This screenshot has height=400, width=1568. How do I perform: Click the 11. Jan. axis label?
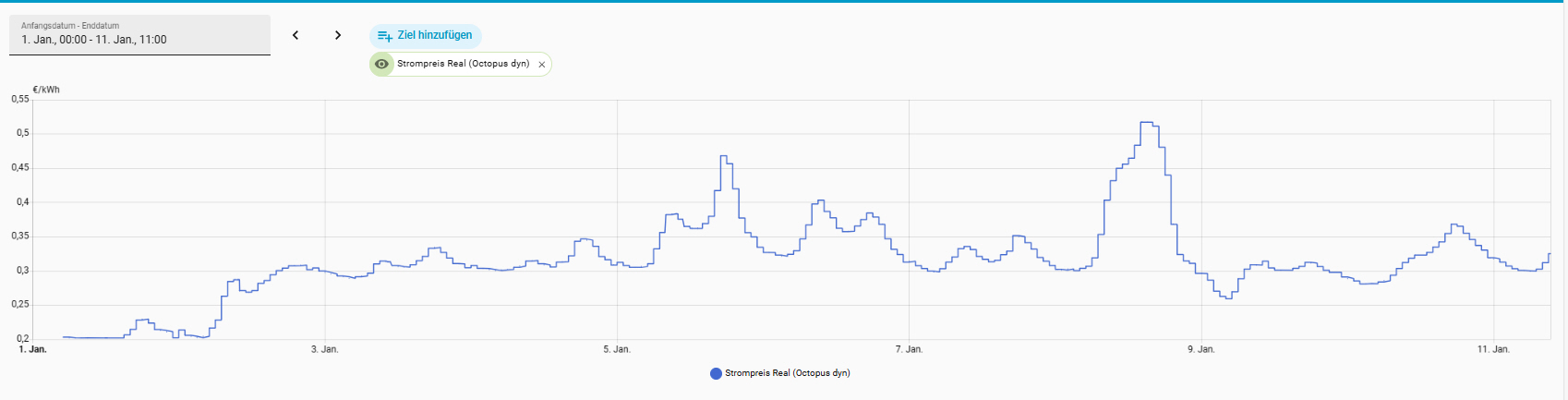pyautogui.click(x=1492, y=349)
